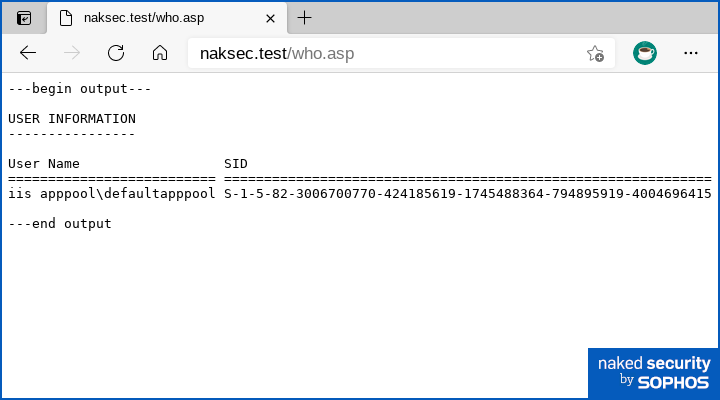
Task: Click the SID column header
Action: click(x=236, y=164)
